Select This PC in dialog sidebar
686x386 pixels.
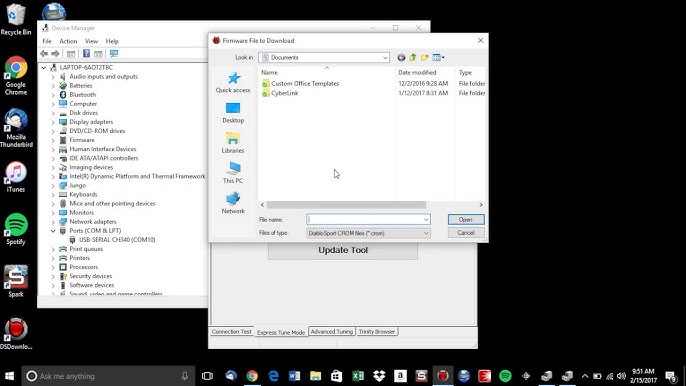233,173
